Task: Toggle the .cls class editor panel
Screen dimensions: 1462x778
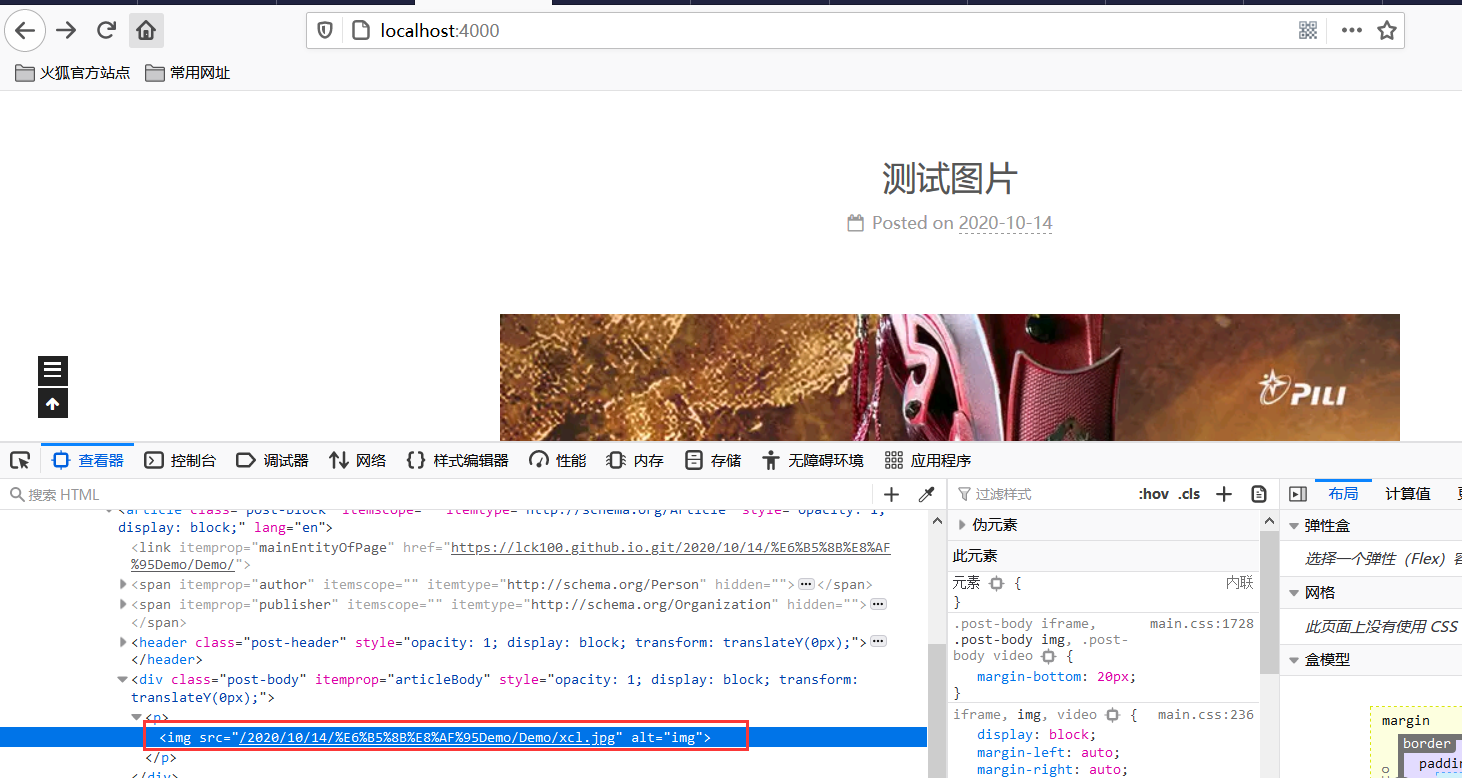Action: click(1189, 493)
